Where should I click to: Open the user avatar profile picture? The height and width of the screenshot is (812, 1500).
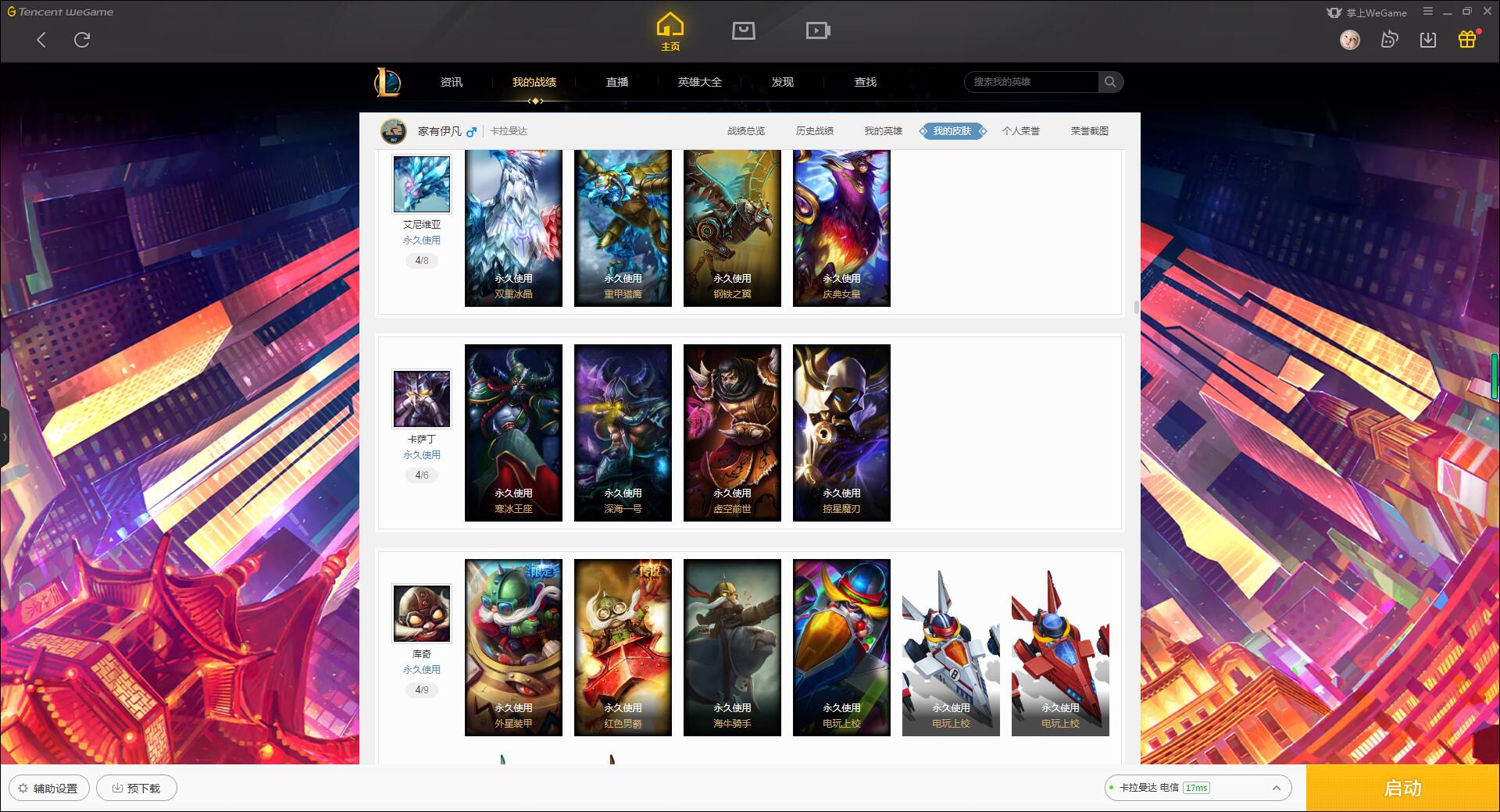coord(1349,39)
